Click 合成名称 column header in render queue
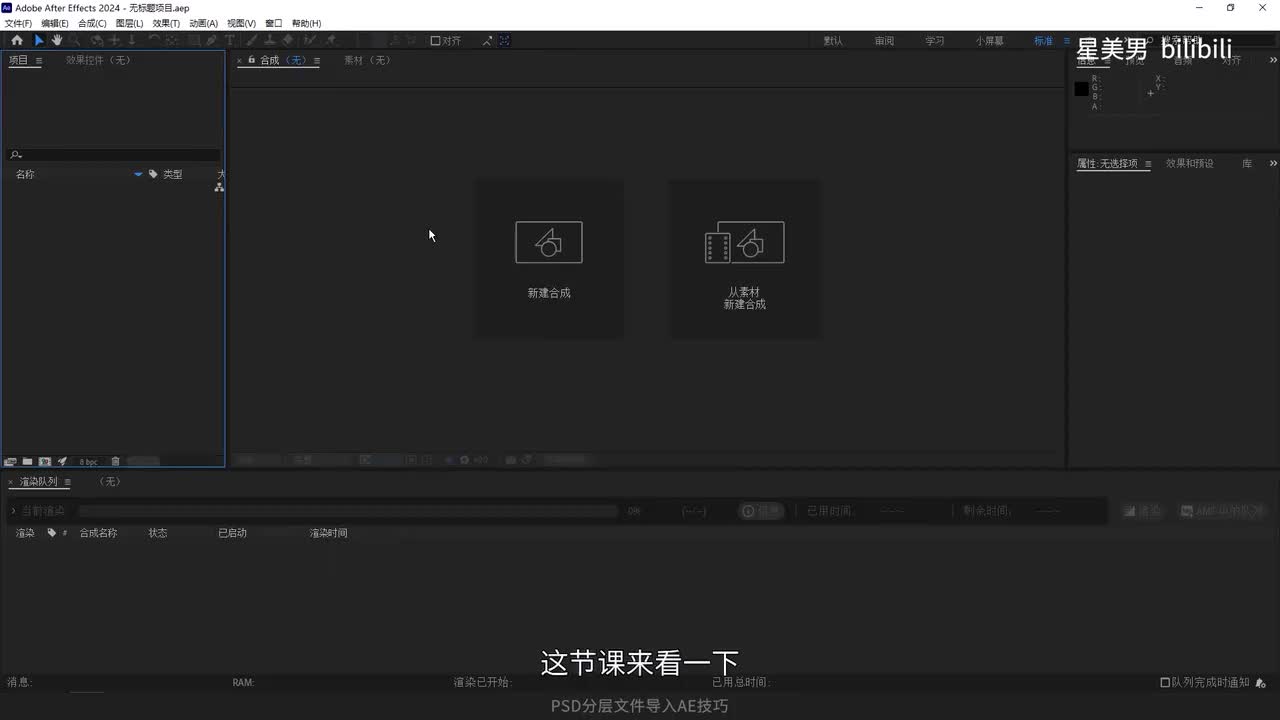 click(x=98, y=533)
